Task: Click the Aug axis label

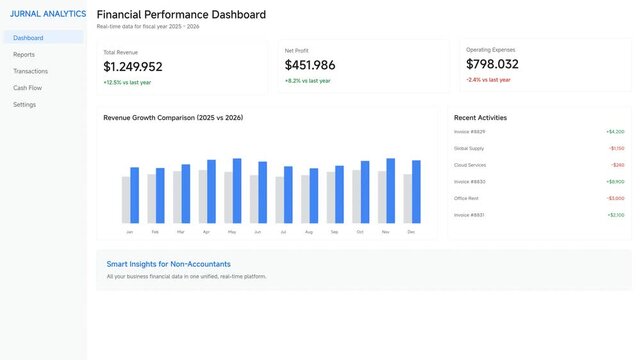Action: [309, 232]
